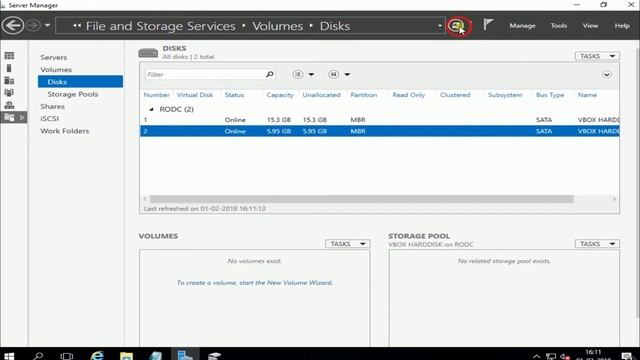Image resolution: width=640 pixels, height=360 pixels.
Task: Expand the breadcrumb address dropdown
Action: point(440,26)
